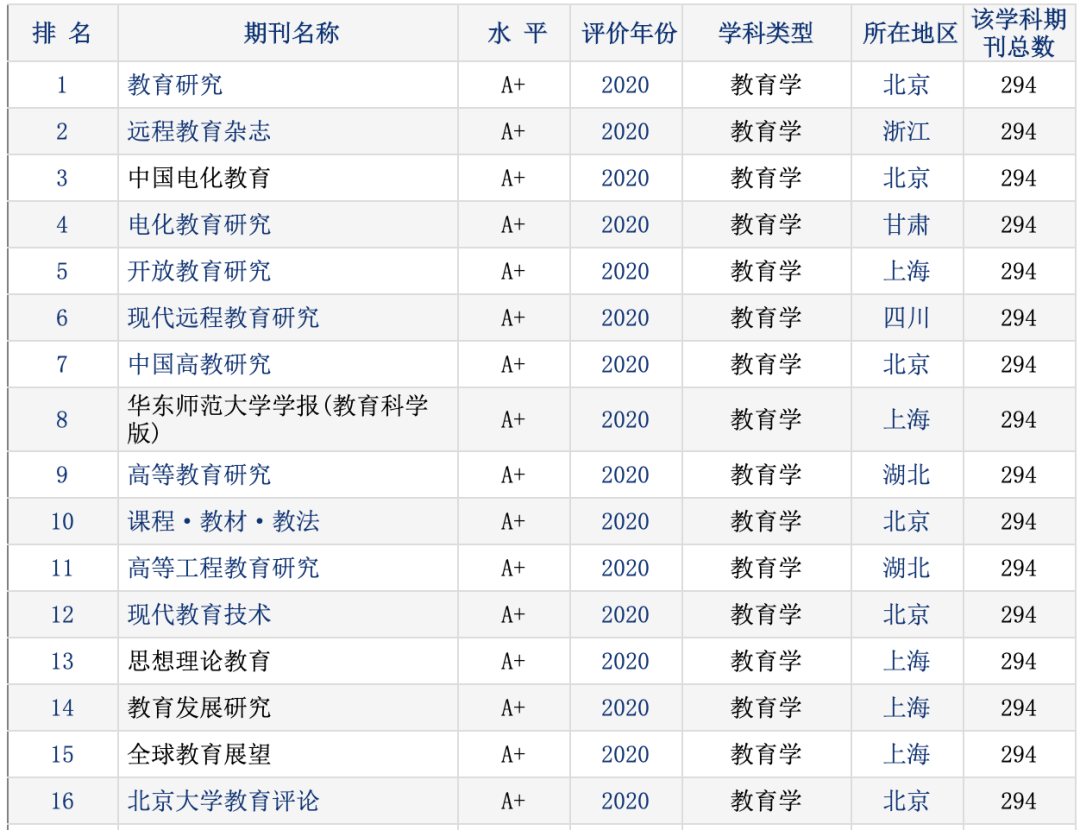The height and width of the screenshot is (830, 1080).
Task: Open the 北京 region link for 课程·教材·教法
Action: click(906, 521)
